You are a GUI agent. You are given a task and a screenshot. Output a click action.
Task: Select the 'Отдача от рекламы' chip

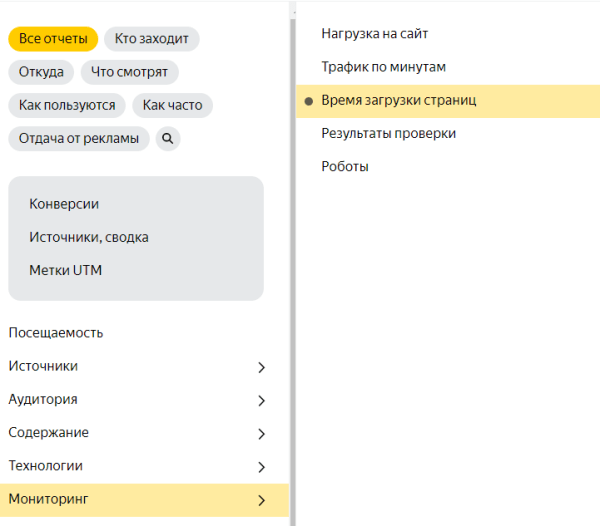[79, 138]
